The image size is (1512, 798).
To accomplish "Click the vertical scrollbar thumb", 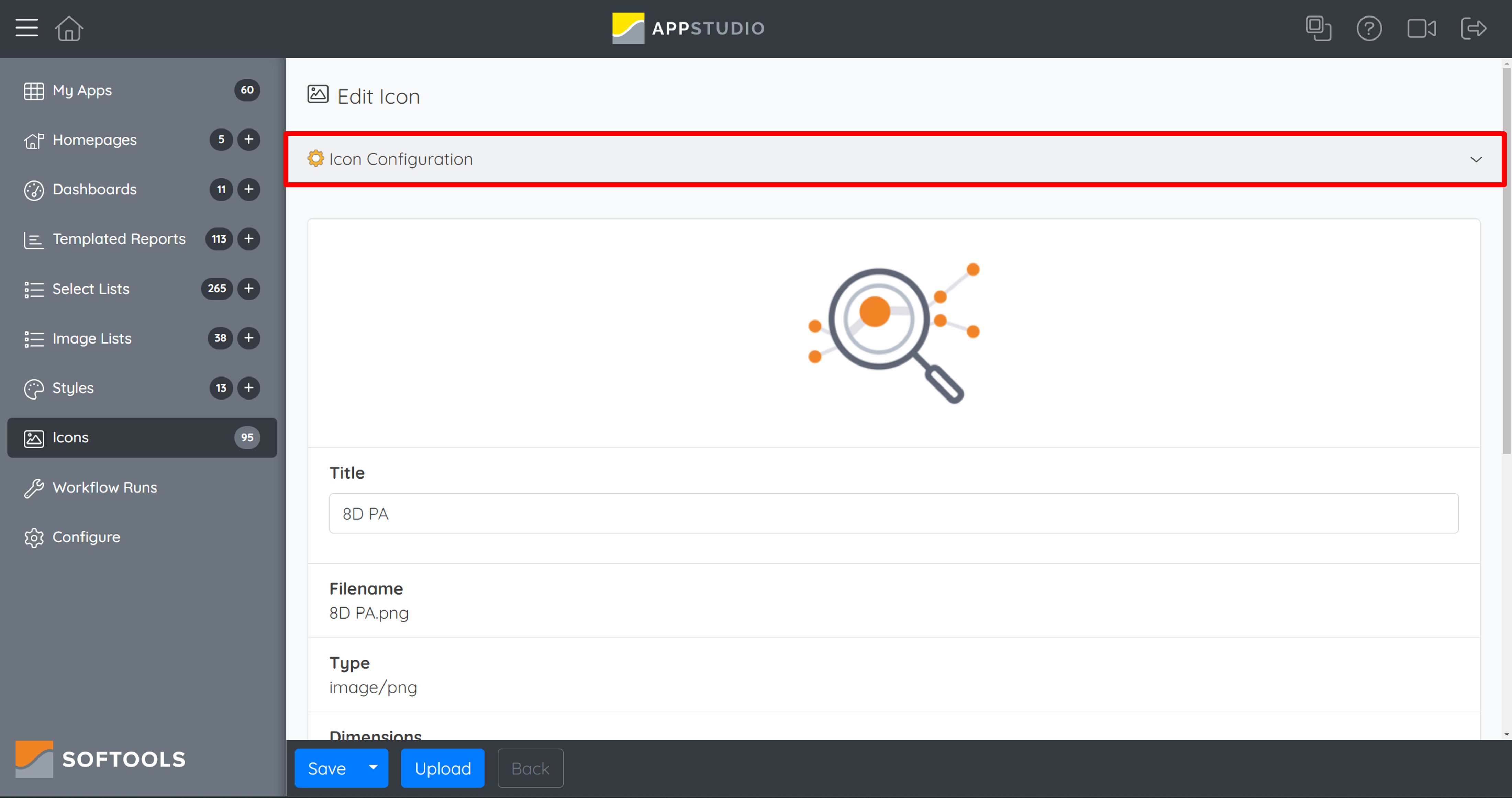I will [x=1506, y=261].
